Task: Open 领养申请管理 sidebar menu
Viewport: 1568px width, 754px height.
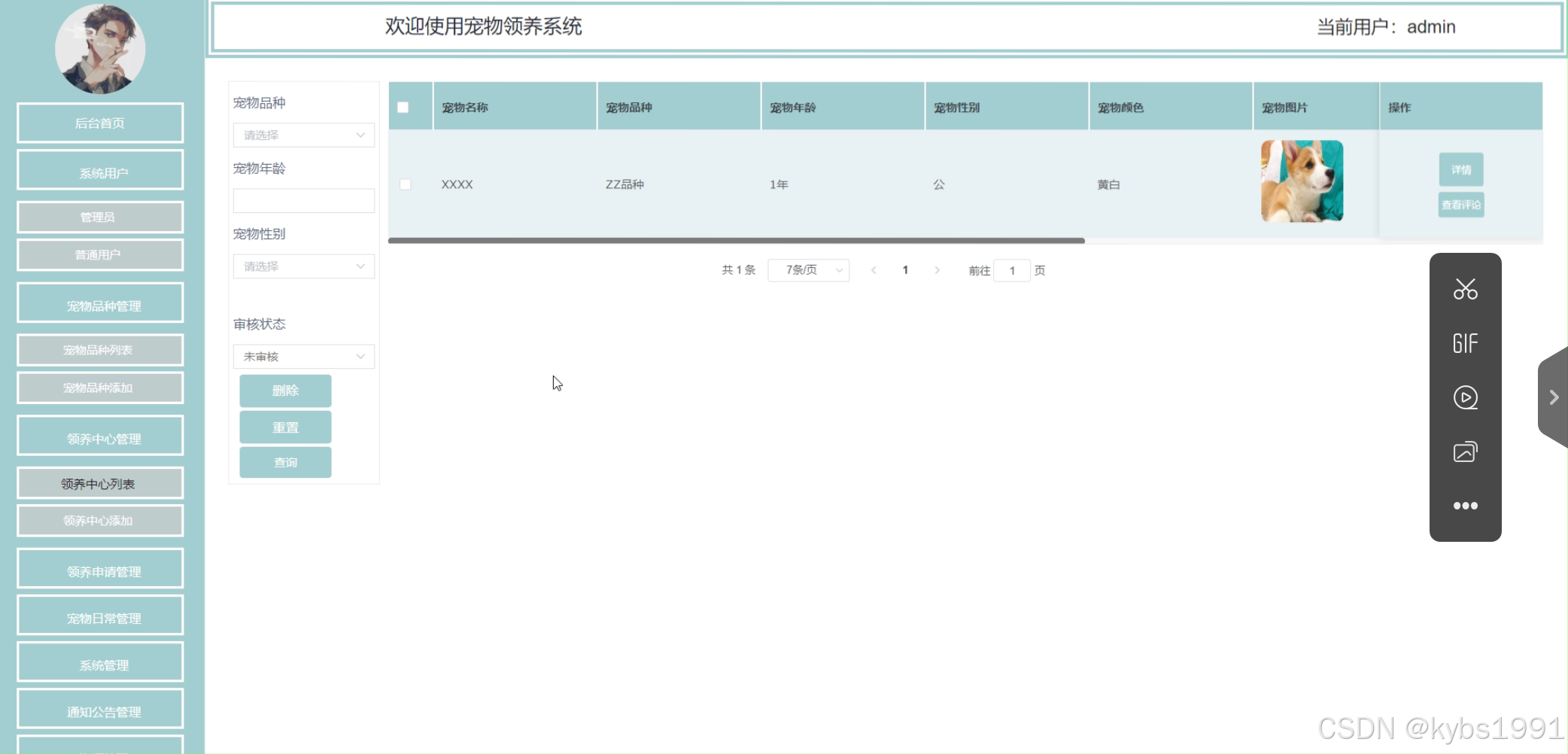Action: (x=100, y=569)
